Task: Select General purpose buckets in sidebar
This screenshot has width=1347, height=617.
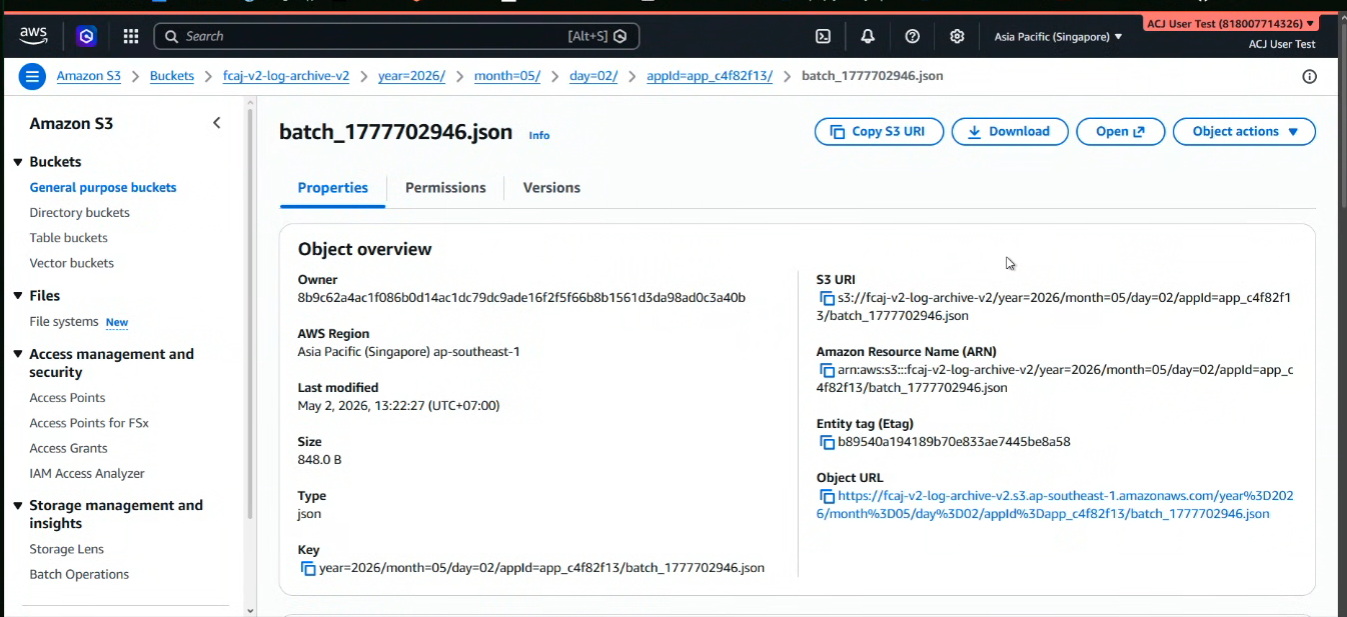Action: pos(103,187)
